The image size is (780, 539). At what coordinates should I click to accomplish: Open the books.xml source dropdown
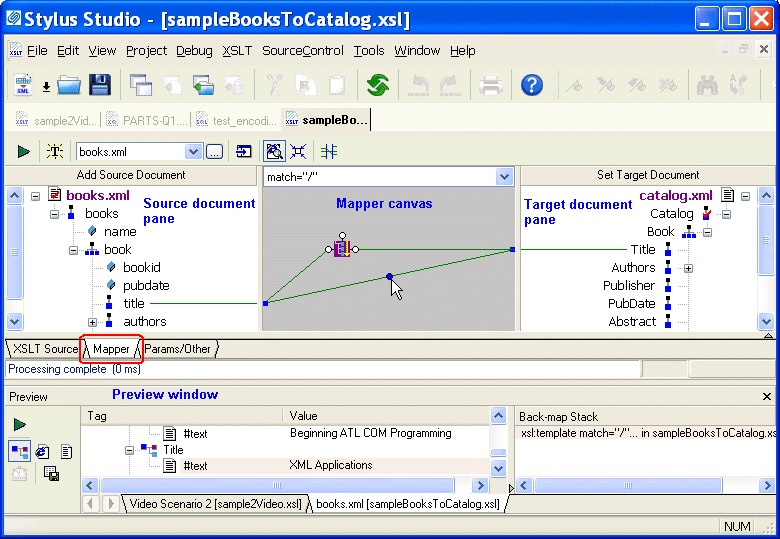(193, 152)
